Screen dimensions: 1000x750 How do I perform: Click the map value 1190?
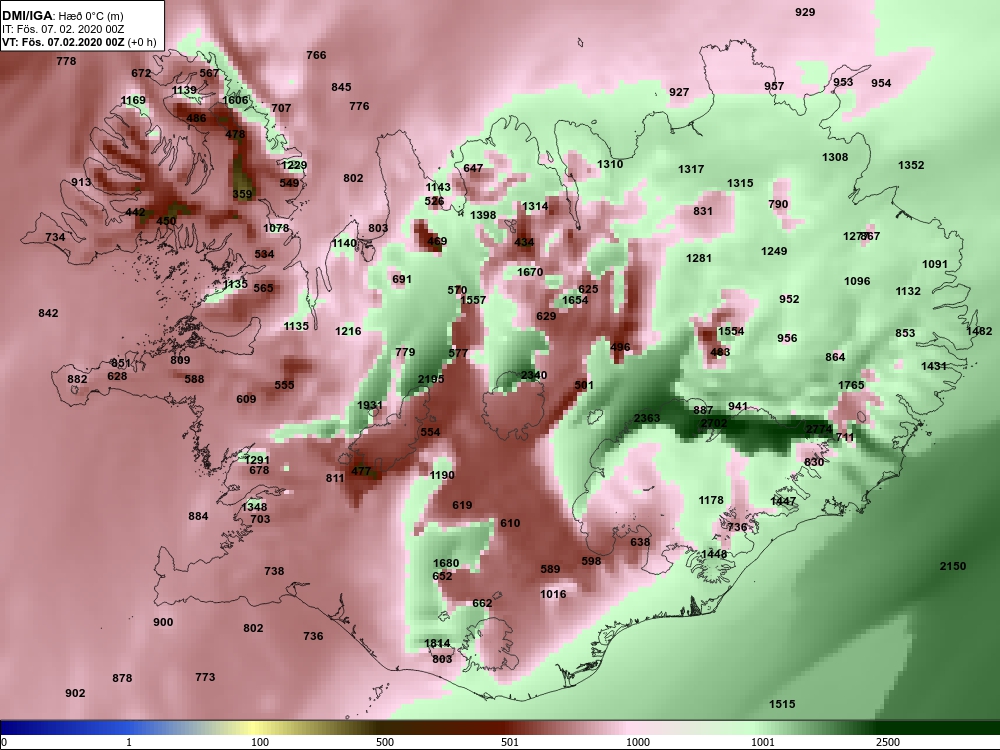click(442, 475)
